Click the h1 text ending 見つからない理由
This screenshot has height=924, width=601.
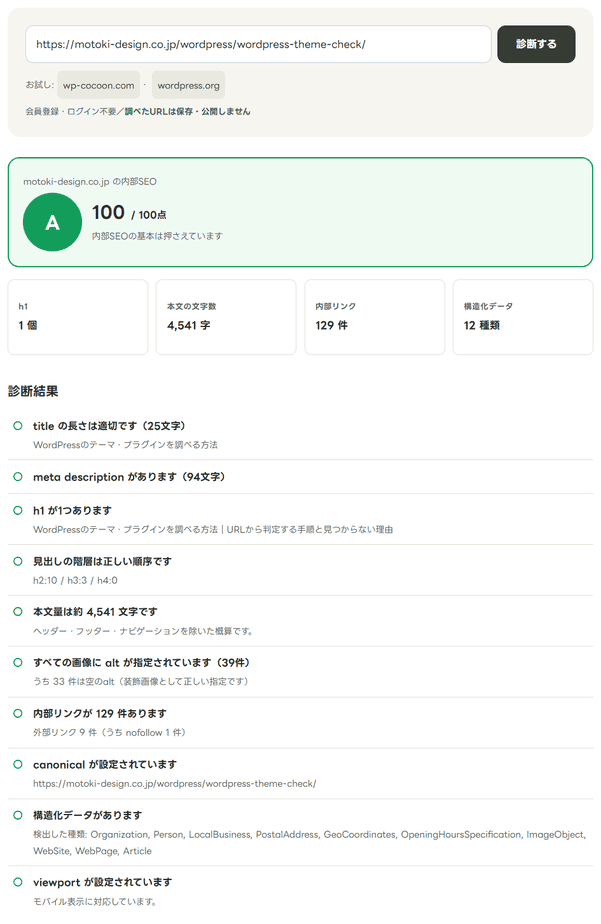213,530
